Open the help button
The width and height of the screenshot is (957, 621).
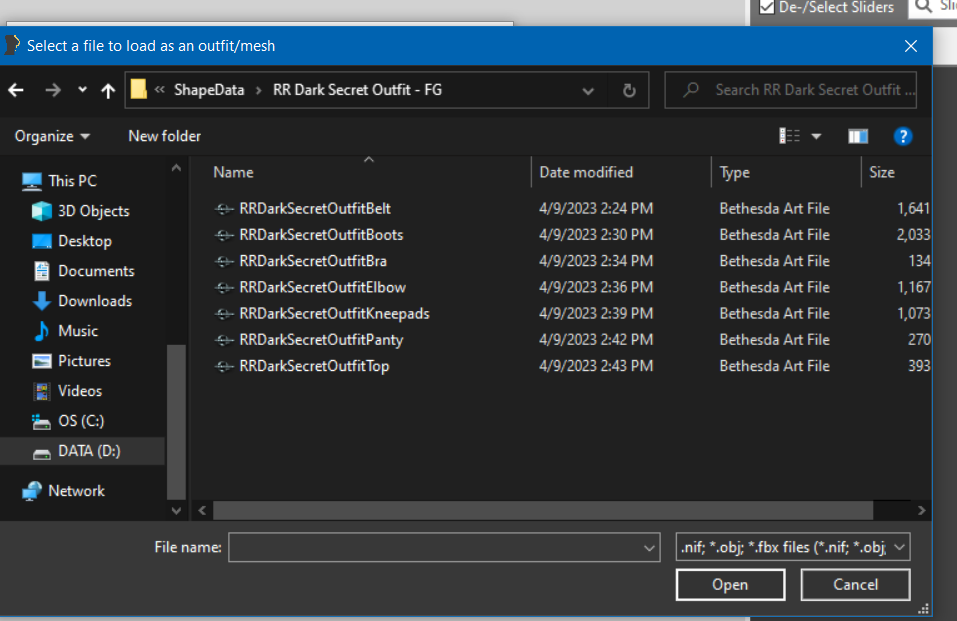point(903,136)
